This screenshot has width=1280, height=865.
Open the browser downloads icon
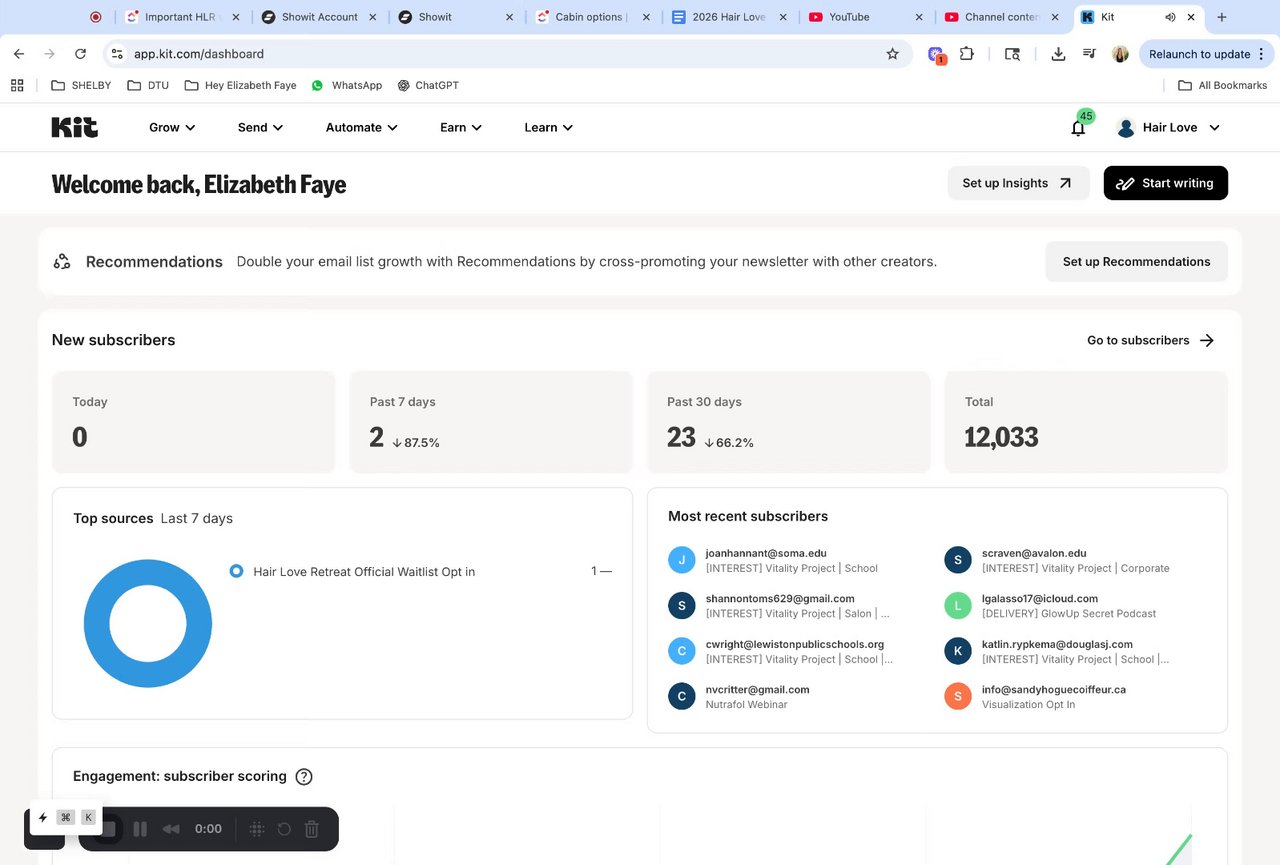1058,54
